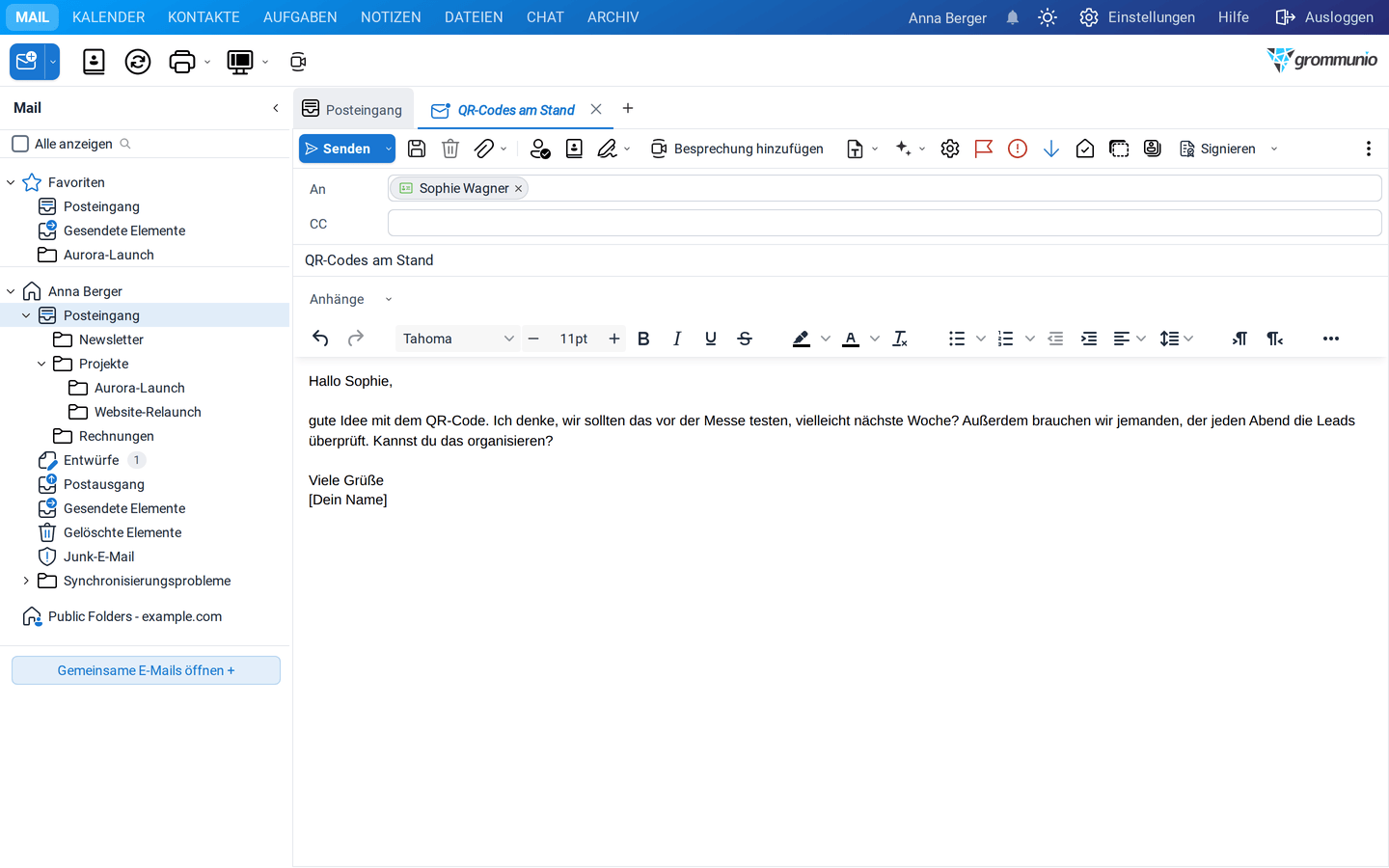
Task: Check the Alle anzeigen checkbox
Action: click(20, 144)
